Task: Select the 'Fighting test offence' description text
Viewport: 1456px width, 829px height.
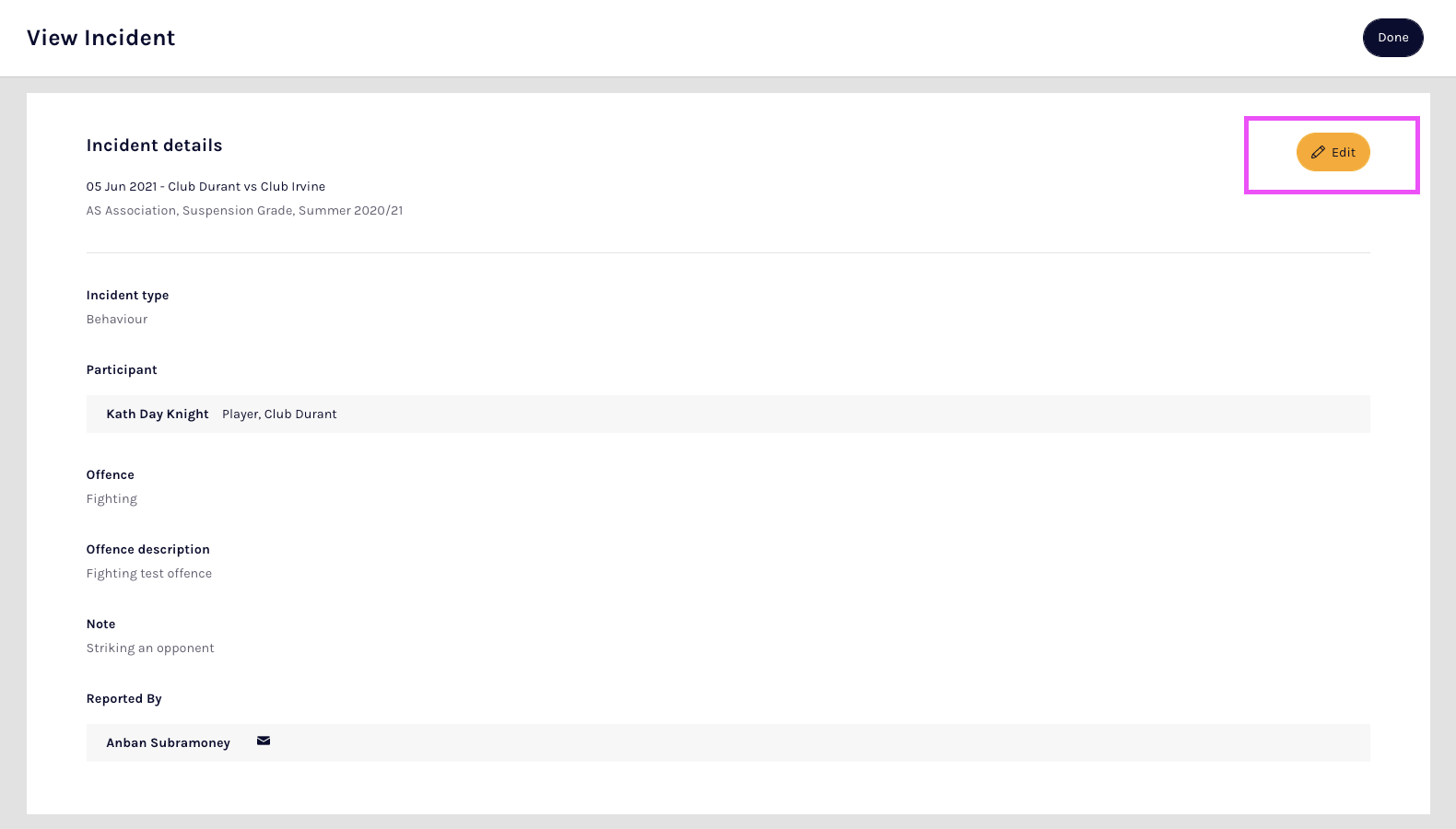Action: (x=149, y=574)
